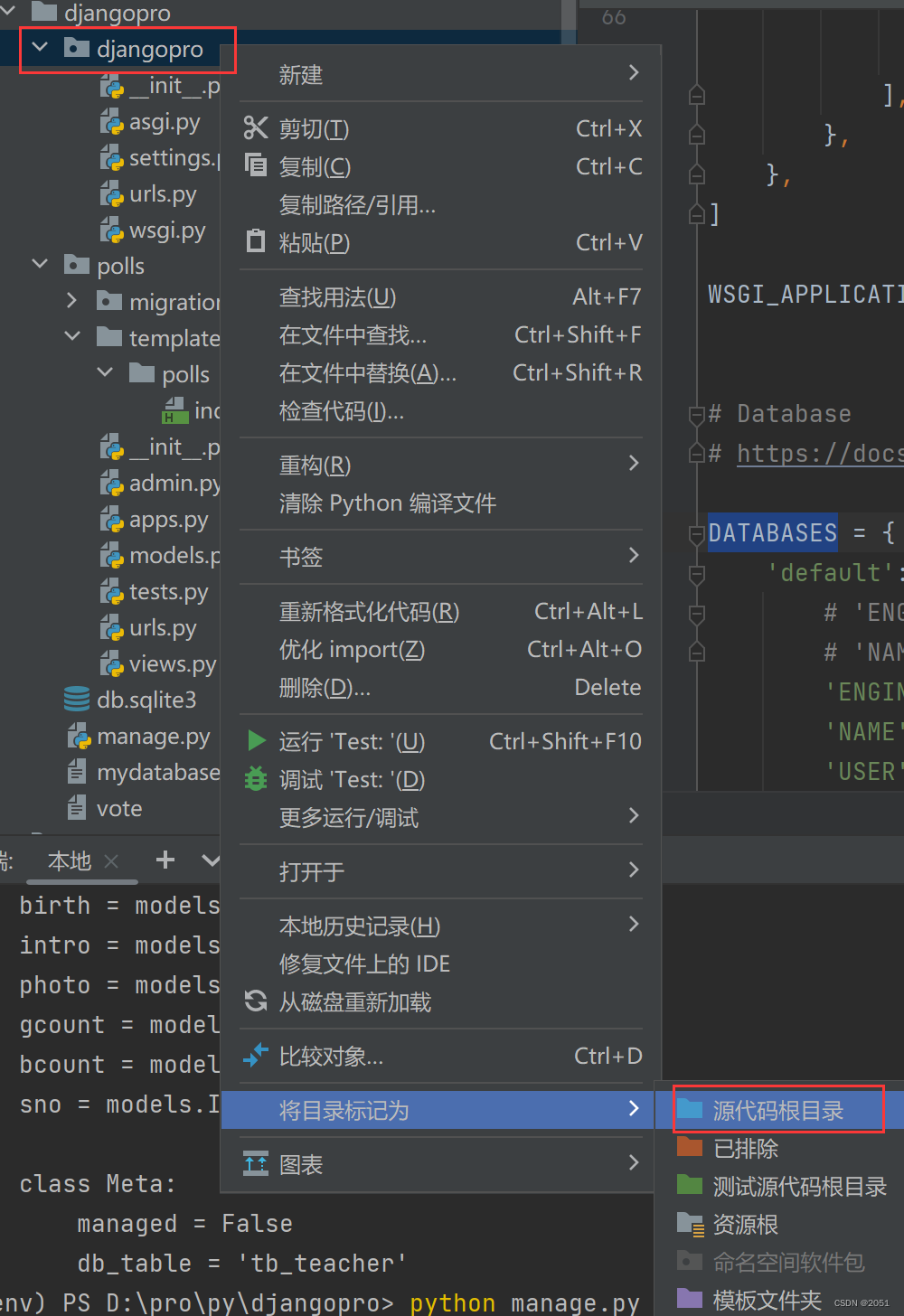Click the plus icon next to 本地 tab
This screenshot has height=1316, width=904.
point(165,860)
